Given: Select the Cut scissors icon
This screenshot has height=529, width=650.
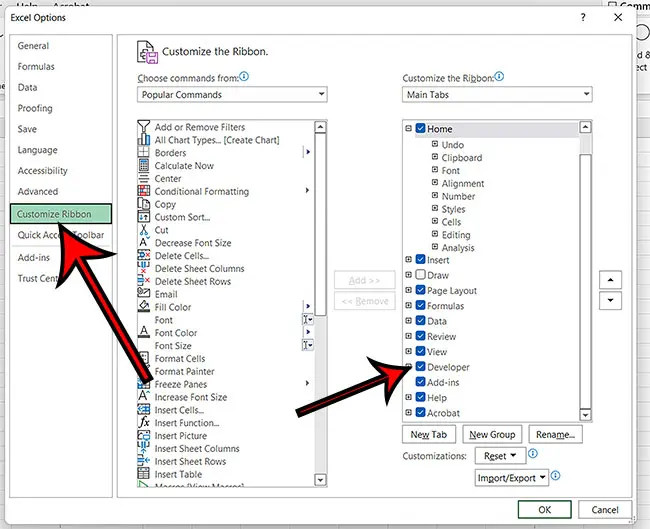Looking at the screenshot, I should (x=145, y=230).
